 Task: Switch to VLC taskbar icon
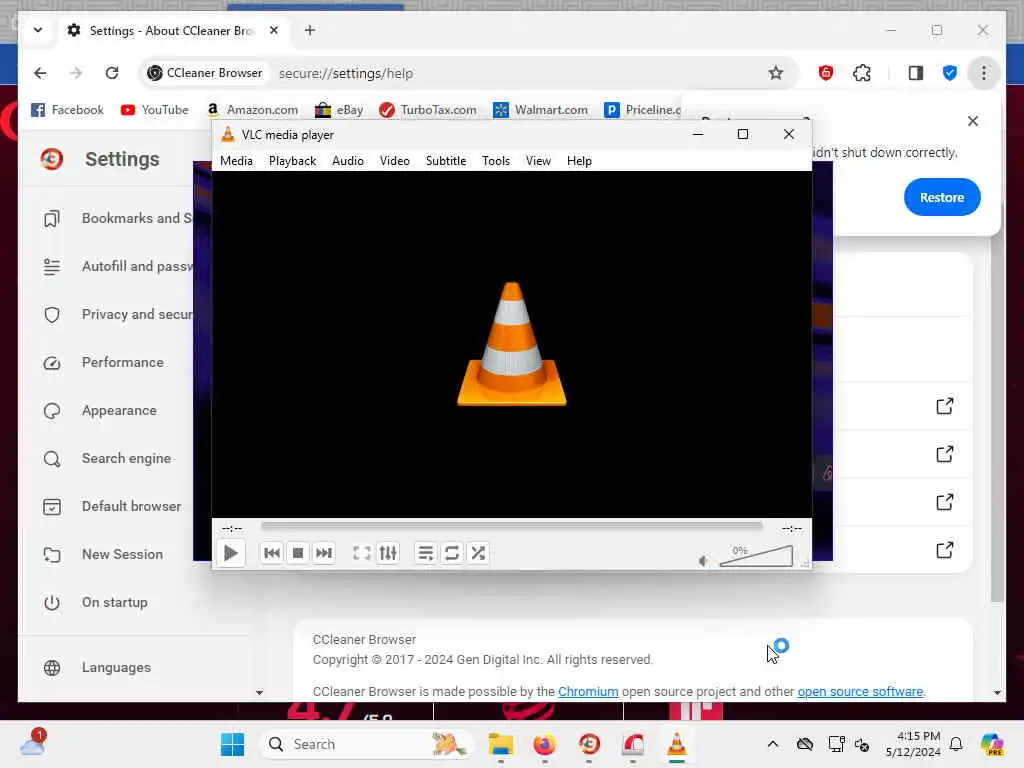[677, 744]
